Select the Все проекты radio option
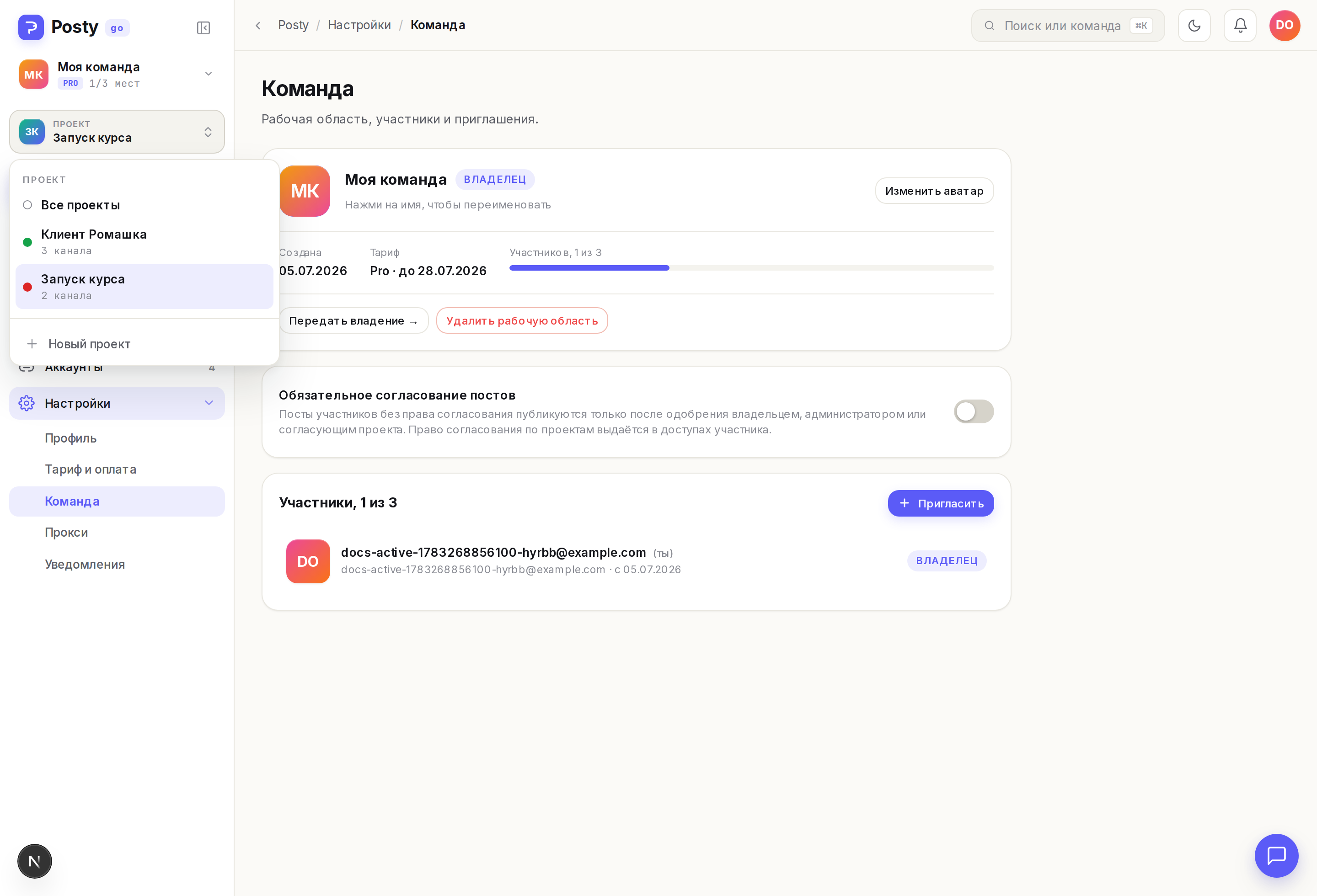Screen dimensions: 1317x896 27,205
